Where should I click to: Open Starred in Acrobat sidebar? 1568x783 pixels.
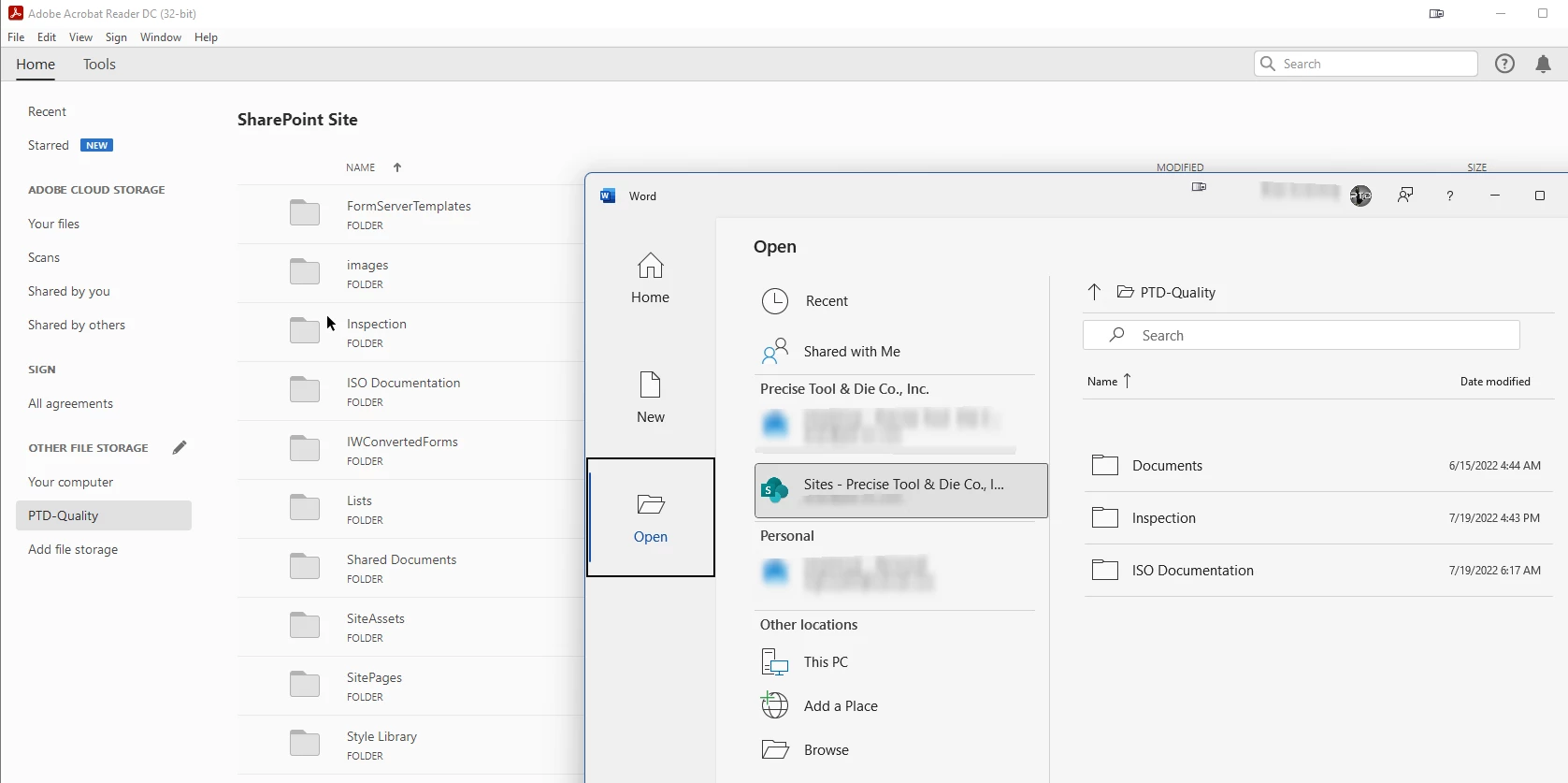[49, 145]
